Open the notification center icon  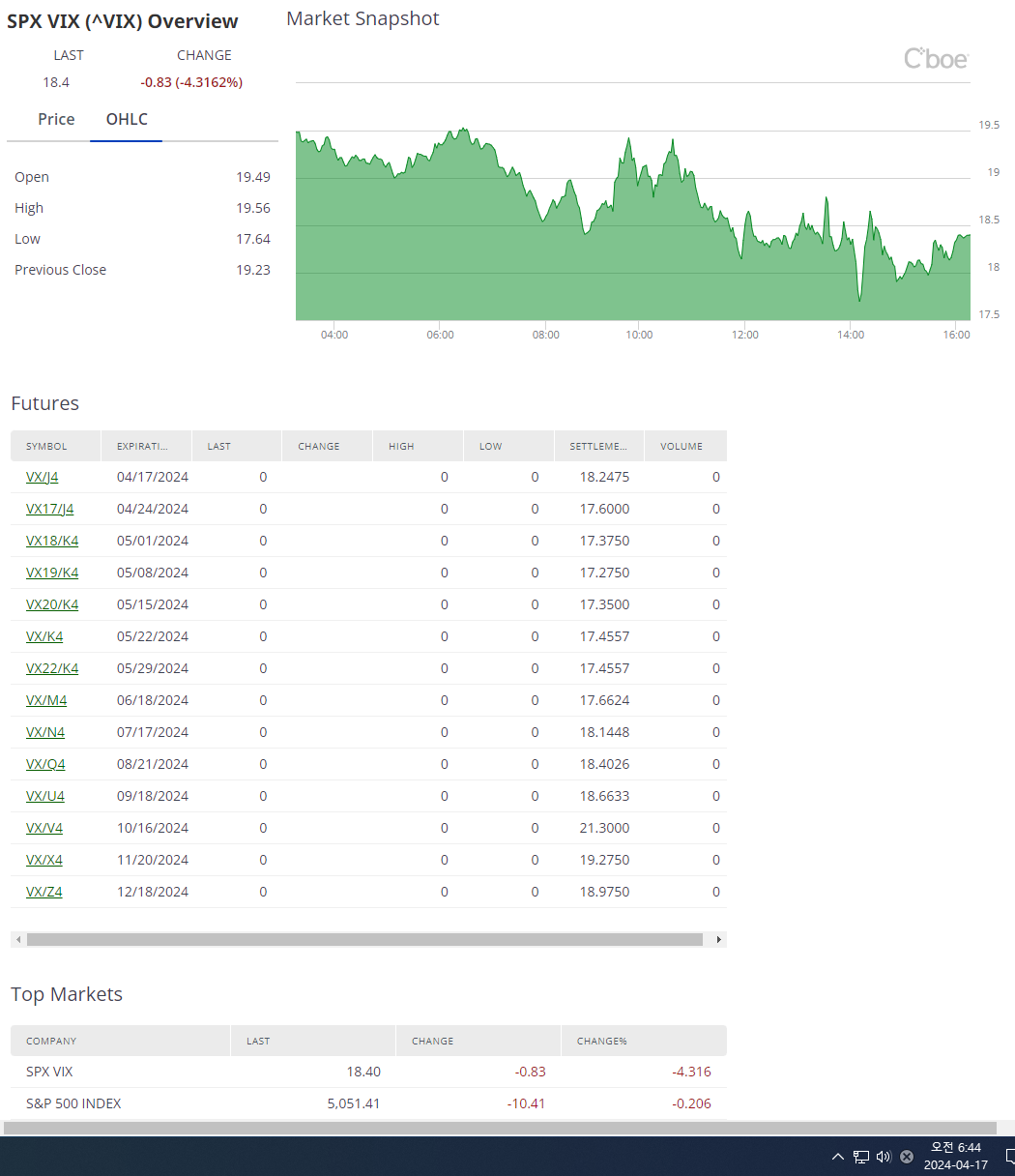(1009, 1157)
